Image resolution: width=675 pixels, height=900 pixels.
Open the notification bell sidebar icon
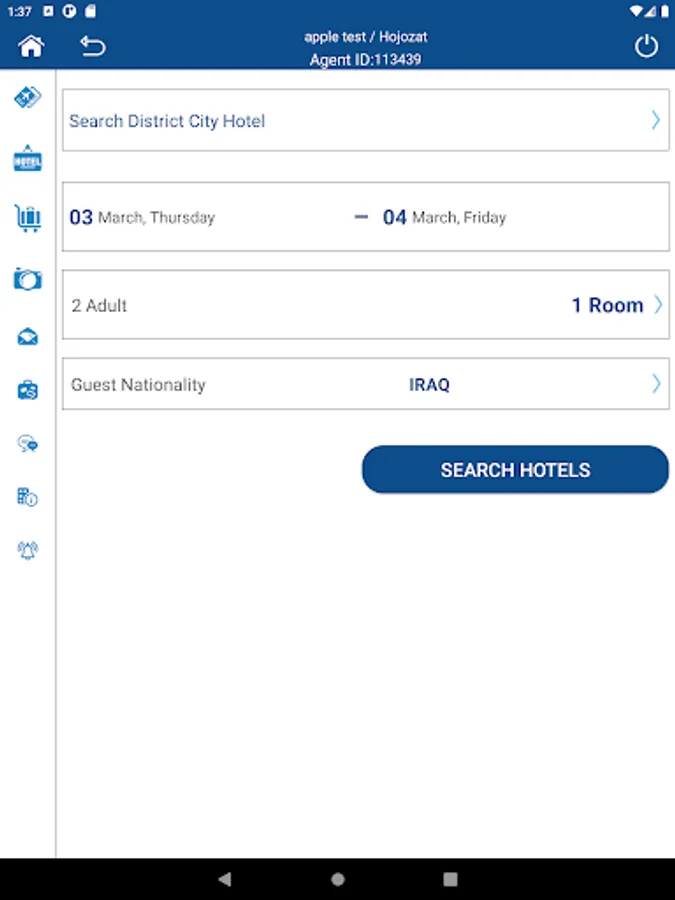[x=28, y=550]
